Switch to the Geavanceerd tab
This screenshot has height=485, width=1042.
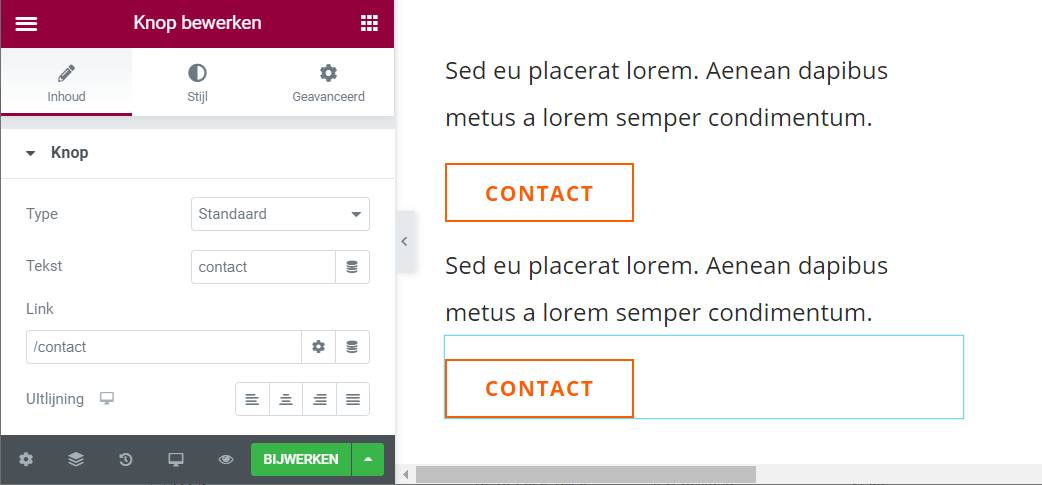[328, 82]
